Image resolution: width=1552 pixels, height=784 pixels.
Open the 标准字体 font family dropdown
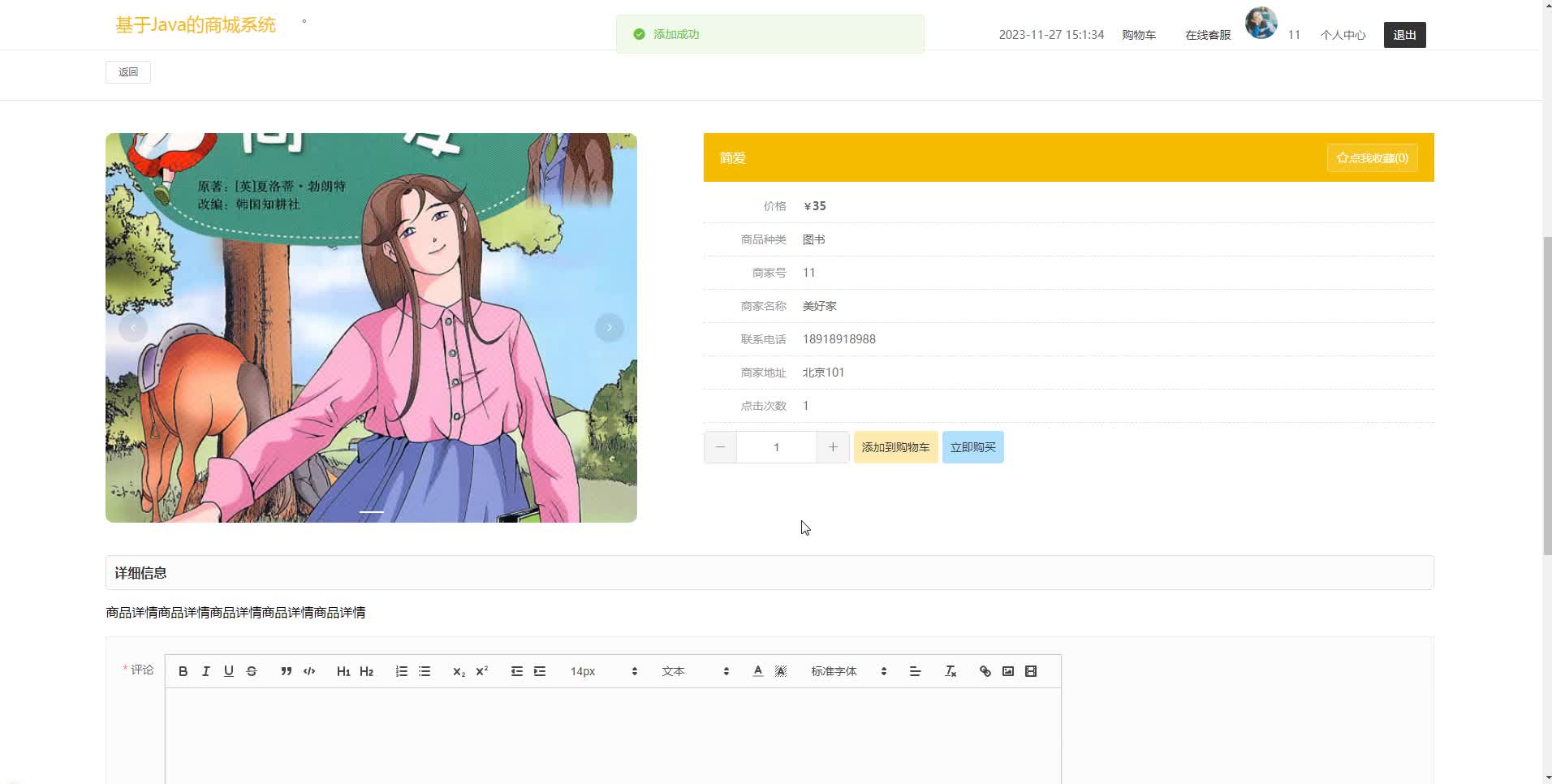pyautogui.click(x=848, y=671)
